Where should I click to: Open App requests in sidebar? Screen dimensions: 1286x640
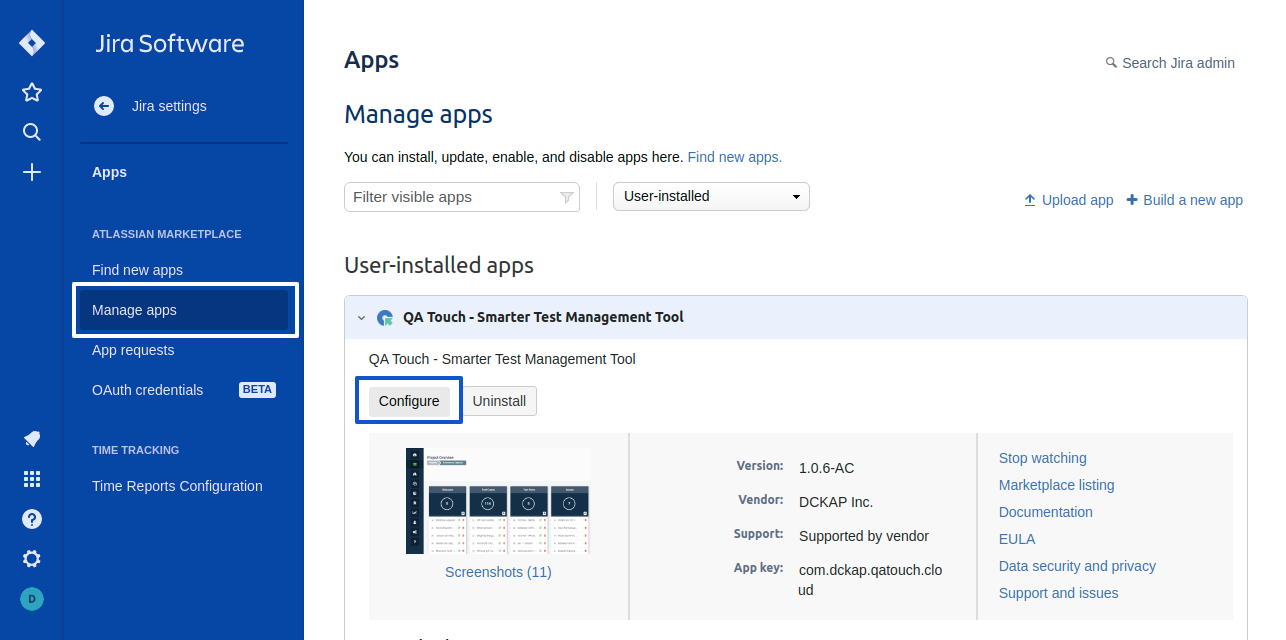coord(133,350)
